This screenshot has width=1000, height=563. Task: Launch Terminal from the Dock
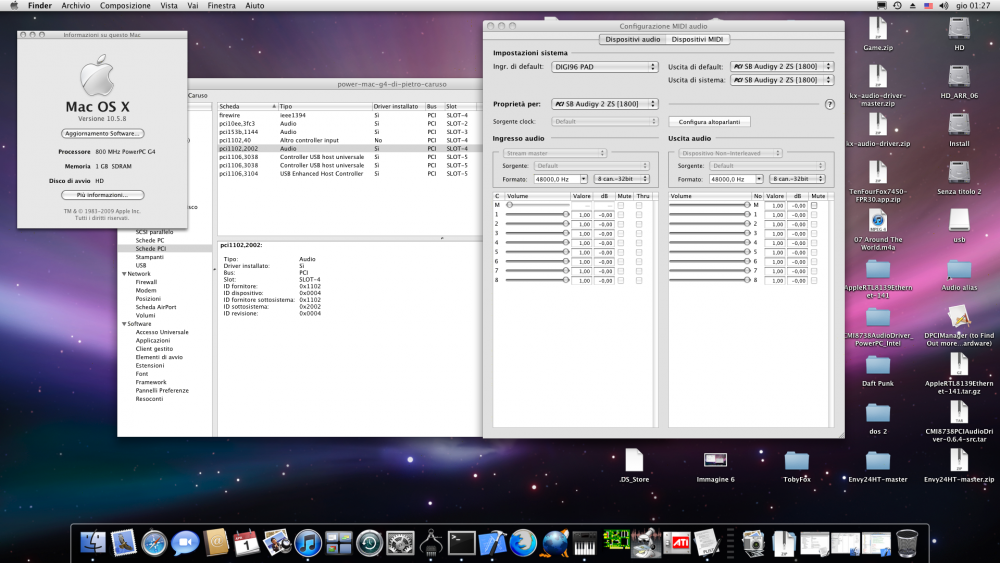tap(461, 543)
